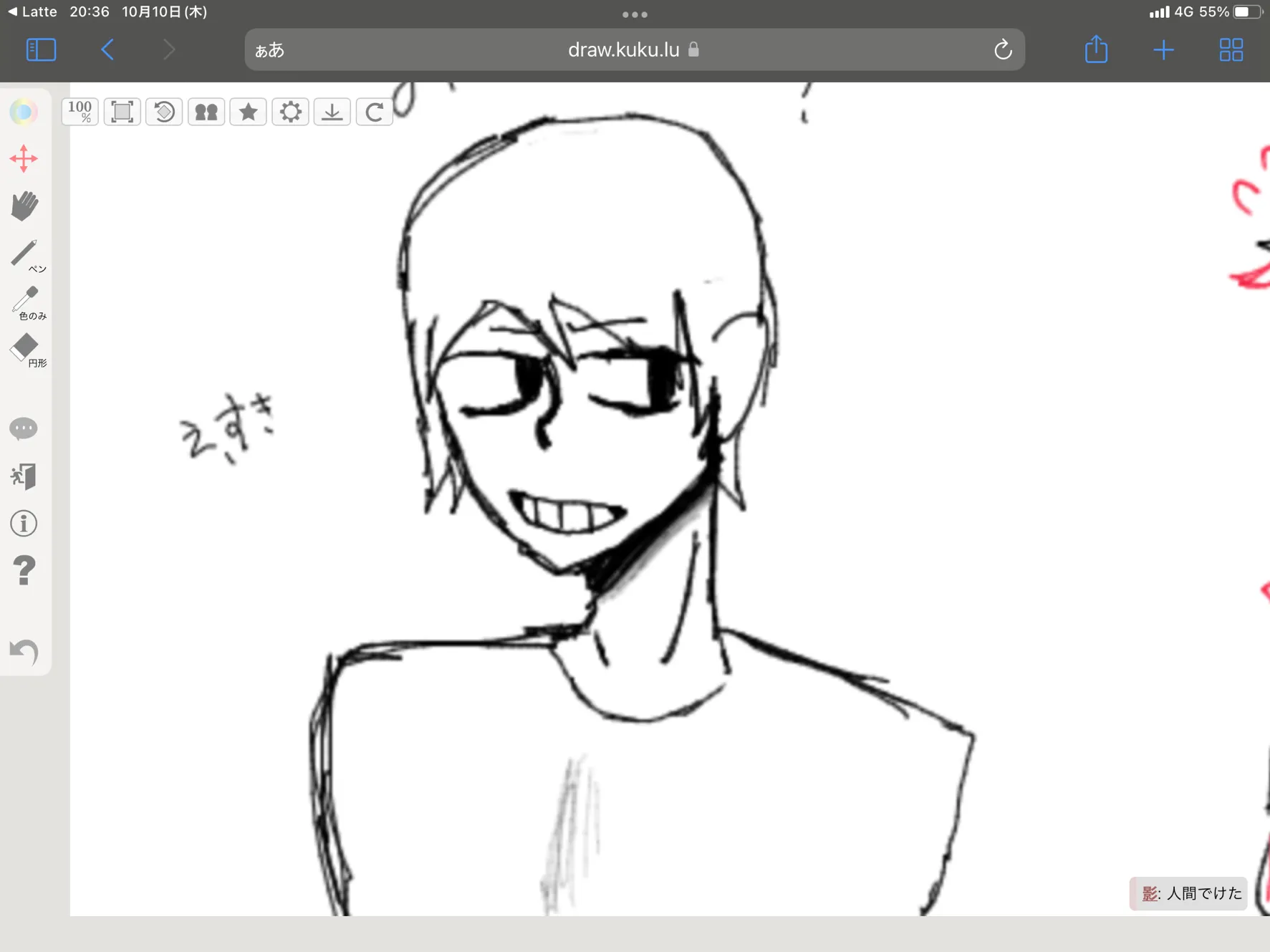Click the undo arrow in sidebar
This screenshot has width=1270, height=952.
coord(24,651)
